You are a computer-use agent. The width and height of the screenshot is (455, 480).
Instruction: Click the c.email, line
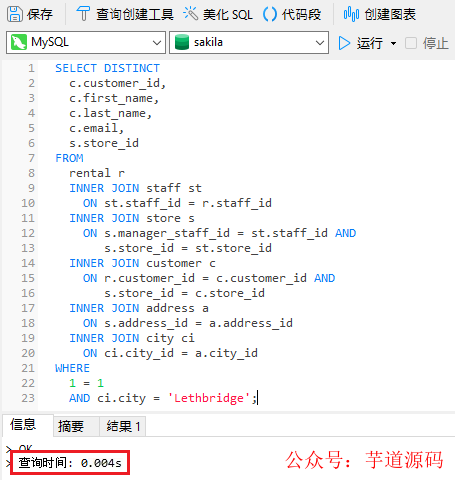(96, 128)
